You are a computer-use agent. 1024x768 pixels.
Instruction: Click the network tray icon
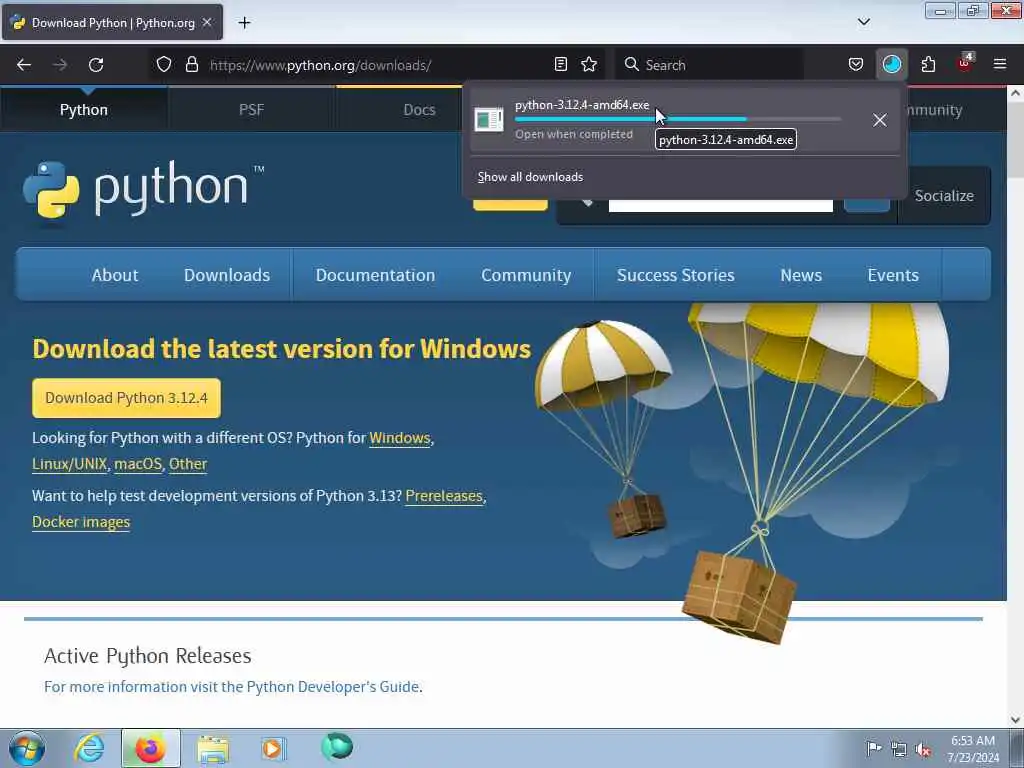pyautogui.click(x=899, y=749)
